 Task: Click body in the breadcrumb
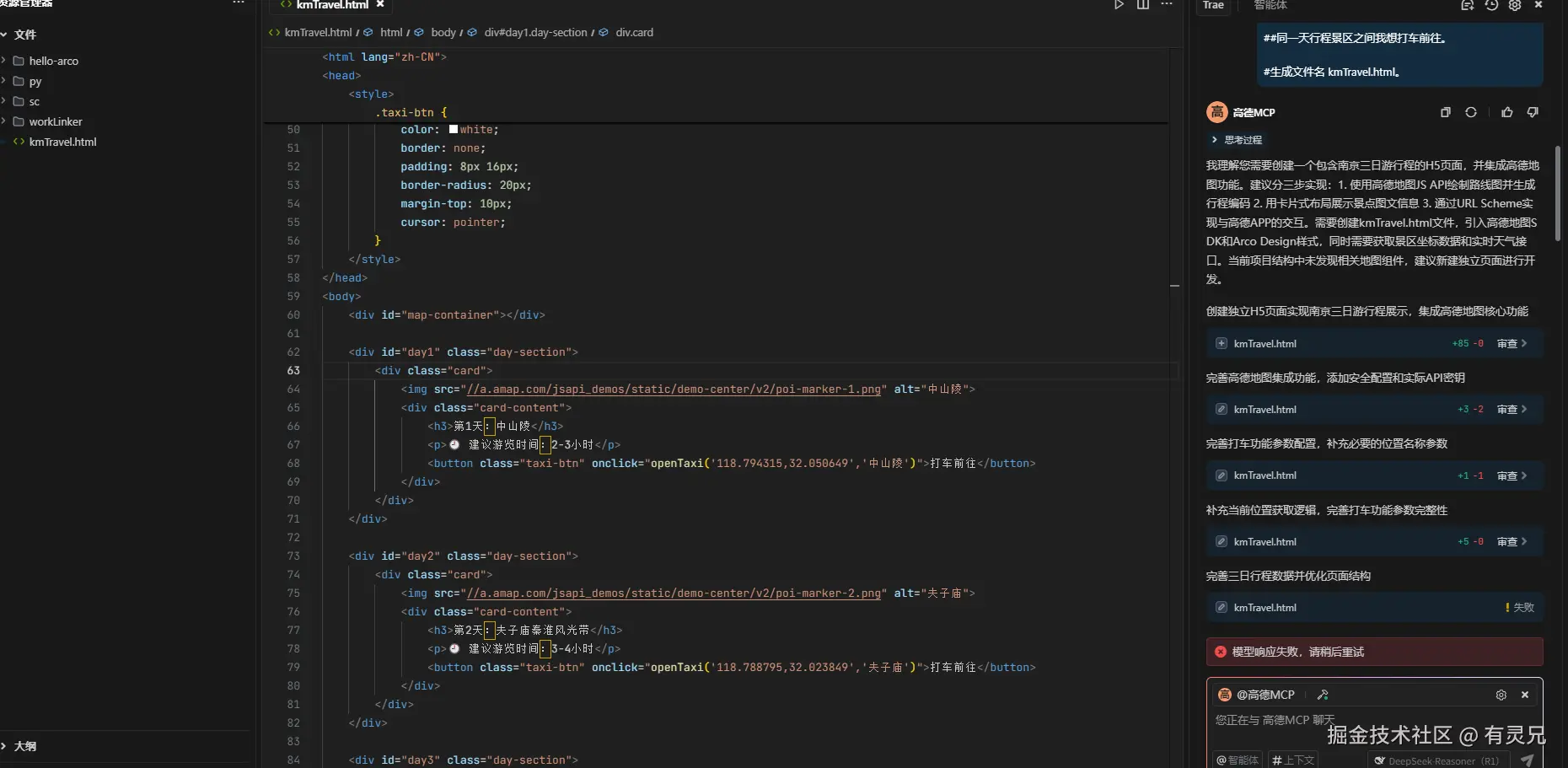point(443,33)
